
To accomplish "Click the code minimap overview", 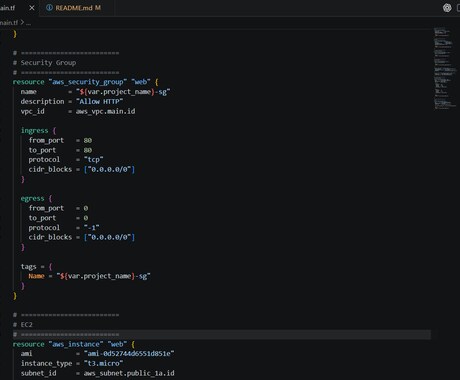I will (x=445, y=68).
